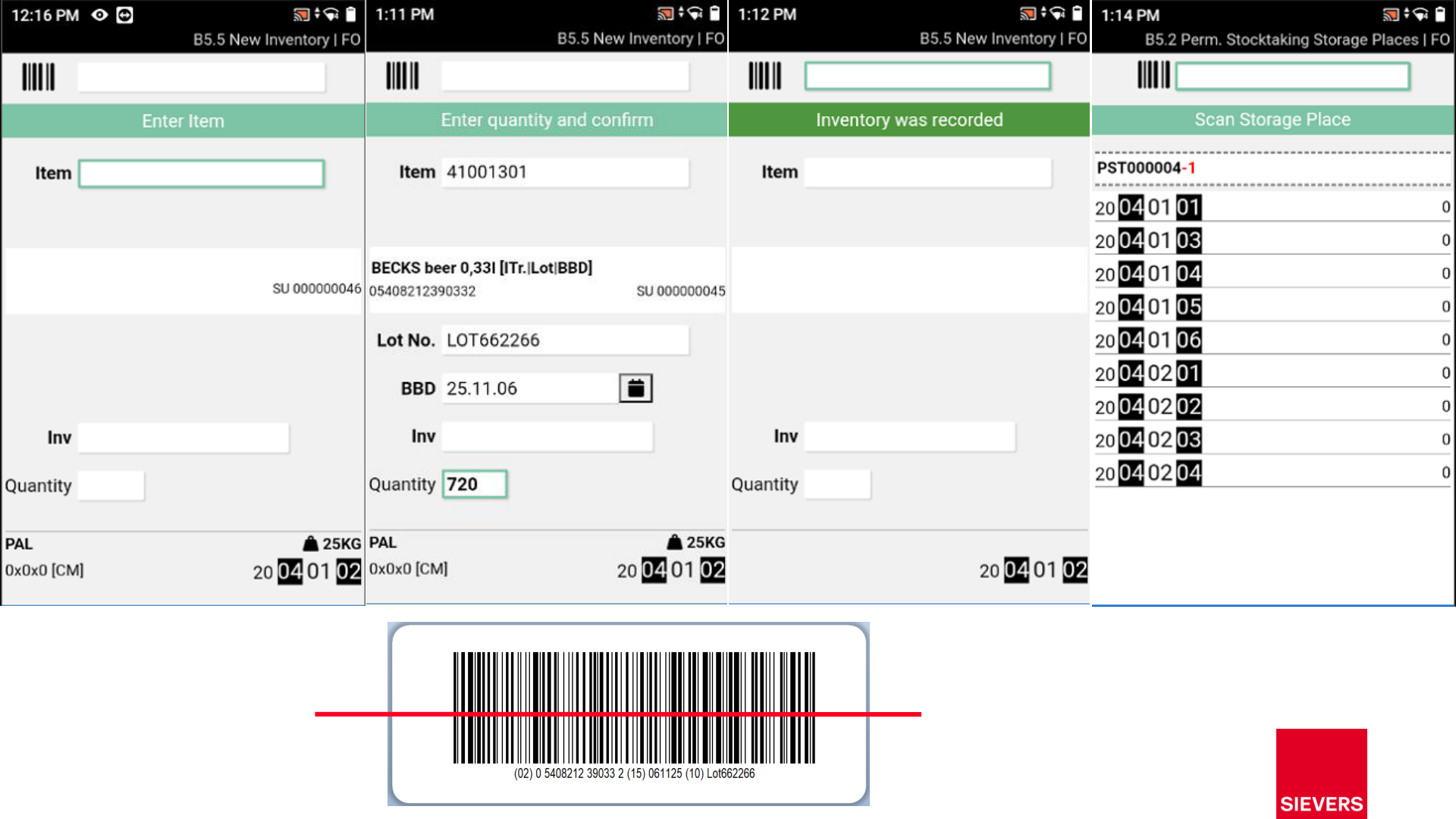Image resolution: width=1456 pixels, height=819 pixels.
Task: Tap 'Inventory was recorded' banner
Action: pyautogui.click(x=909, y=120)
